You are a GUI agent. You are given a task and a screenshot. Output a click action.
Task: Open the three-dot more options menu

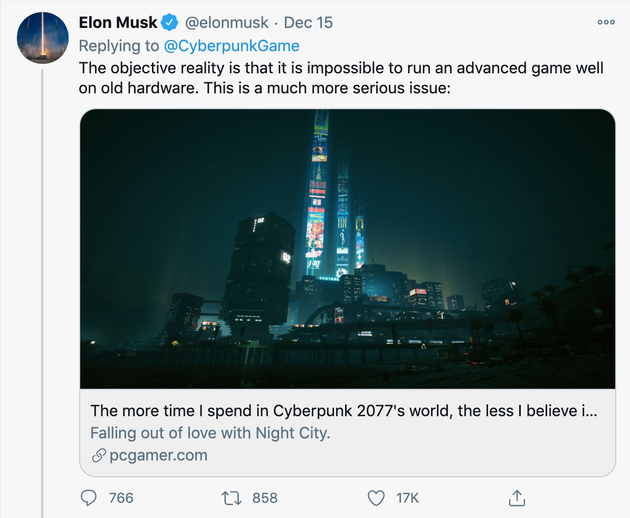pyautogui.click(x=606, y=22)
